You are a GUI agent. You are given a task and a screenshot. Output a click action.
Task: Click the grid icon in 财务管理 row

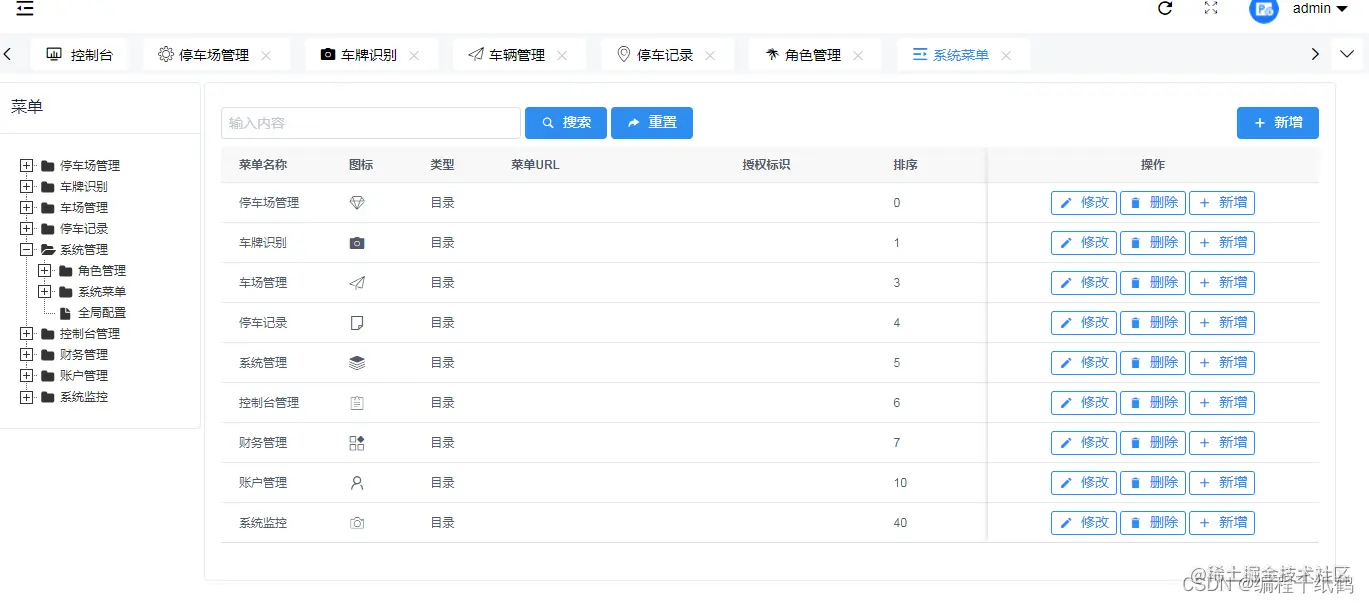pyautogui.click(x=357, y=443)
